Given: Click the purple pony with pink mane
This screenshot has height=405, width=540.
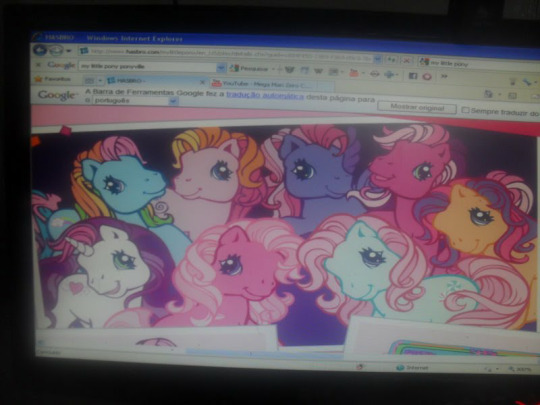Looking at the screenshot, I should [x=312, y=176].
